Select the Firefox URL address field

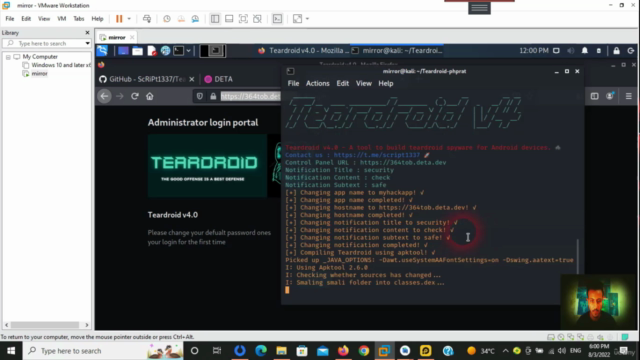[x=250, y=96]
